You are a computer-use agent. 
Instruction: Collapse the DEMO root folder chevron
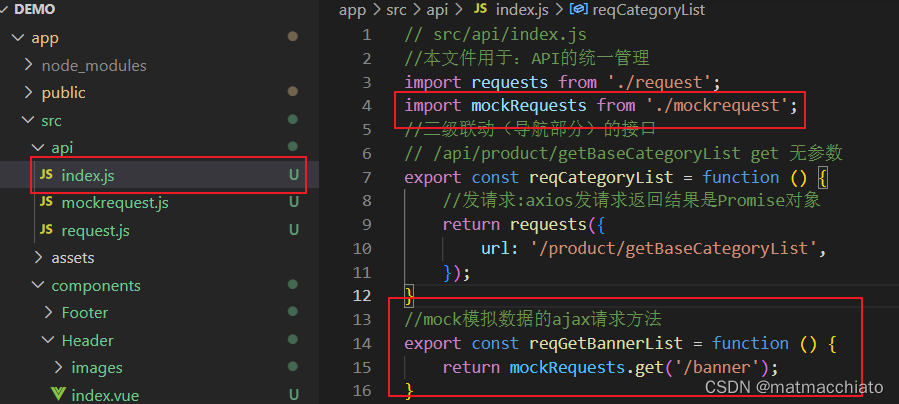[x=6, y=10]
